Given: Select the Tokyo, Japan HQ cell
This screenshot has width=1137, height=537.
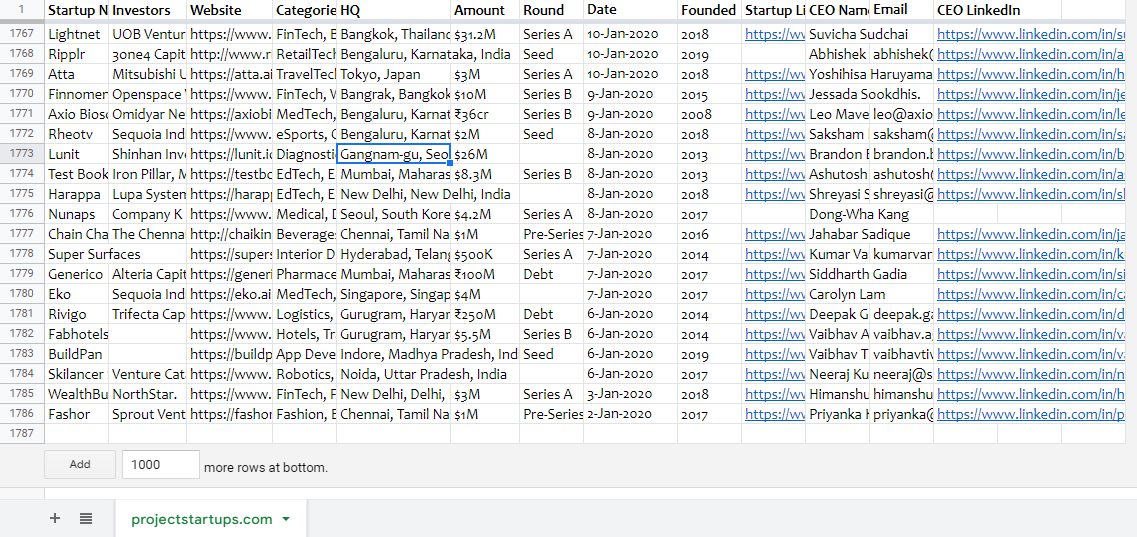Looking at the screenshot, I should 394,74.
